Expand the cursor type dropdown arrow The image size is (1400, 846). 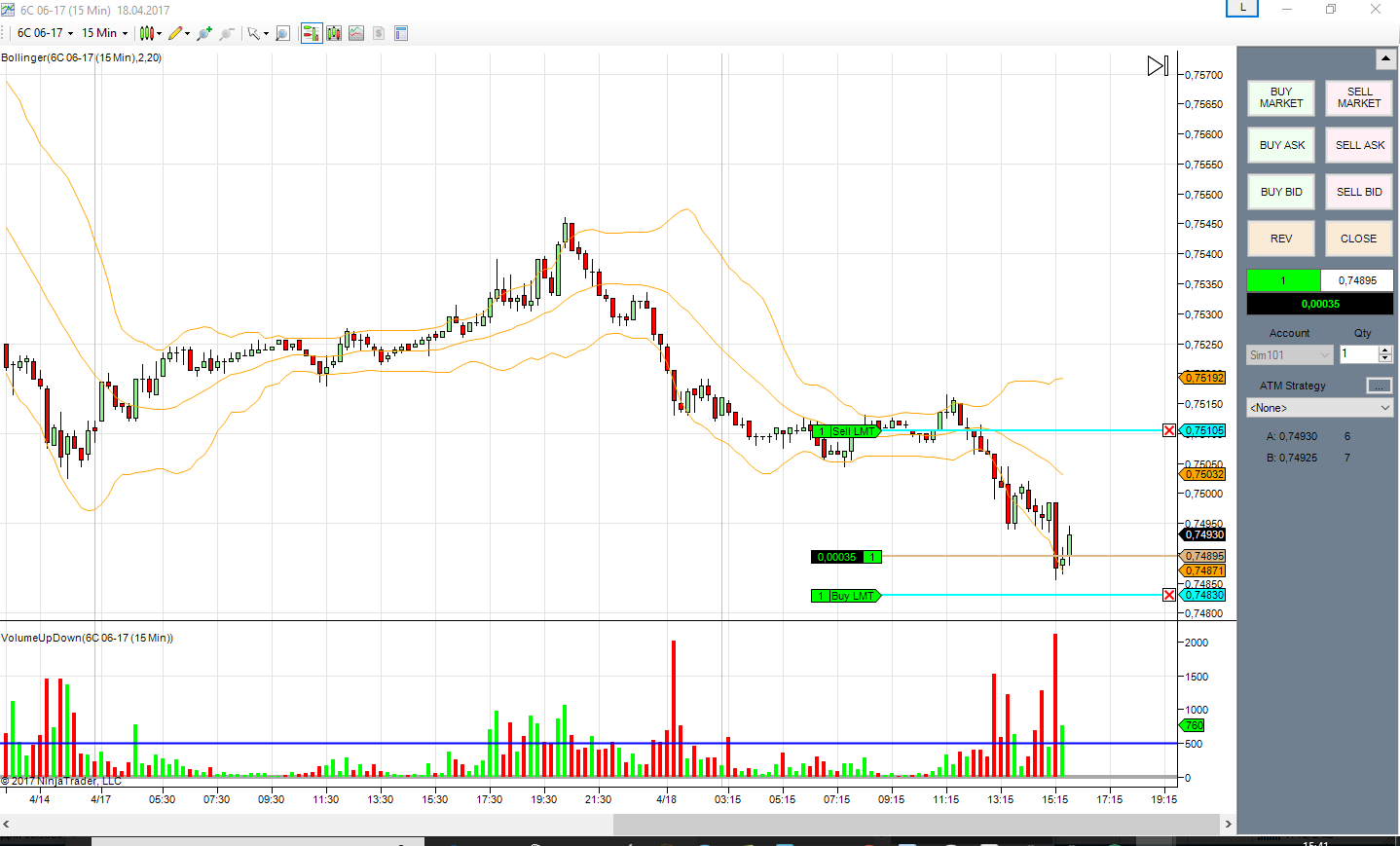point(266,34)
